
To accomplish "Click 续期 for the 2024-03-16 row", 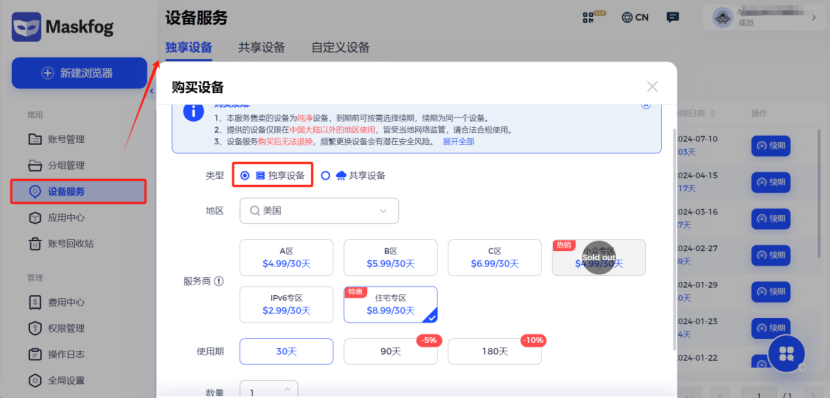I will [x=771, y=219].
